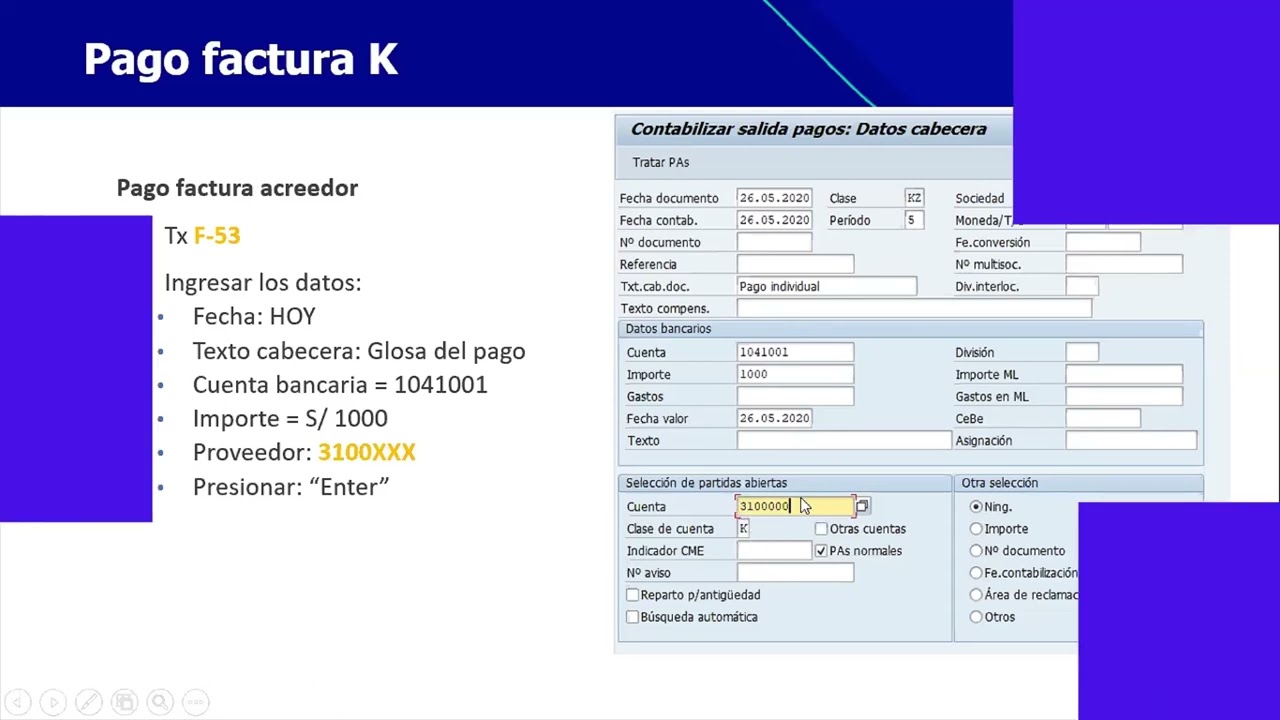Click the Otra selección section header
Viewport: 1280px width, 720px height.
pos(1000,483)
